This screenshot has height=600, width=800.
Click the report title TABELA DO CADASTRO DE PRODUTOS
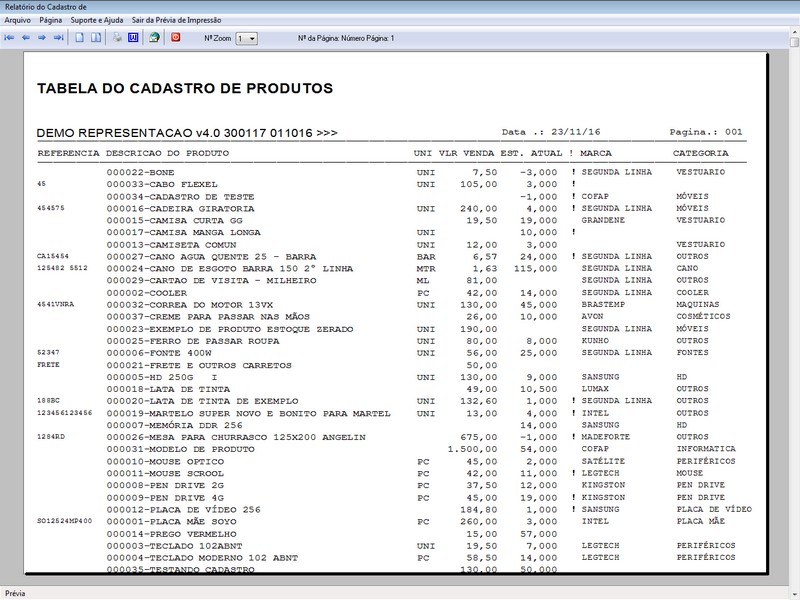[185, 88]
